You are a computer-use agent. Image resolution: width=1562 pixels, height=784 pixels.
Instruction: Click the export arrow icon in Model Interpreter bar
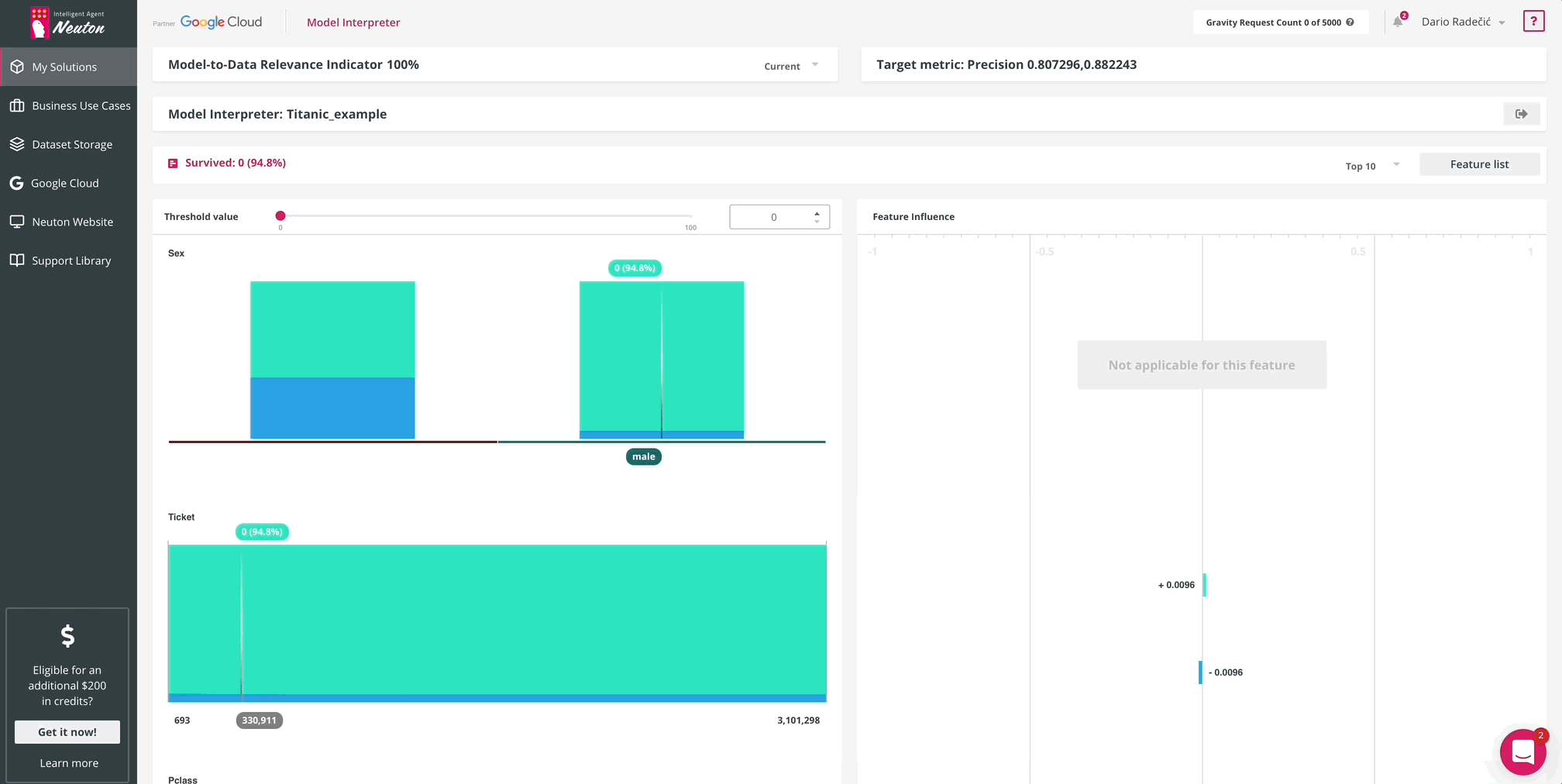(1522, 114)
